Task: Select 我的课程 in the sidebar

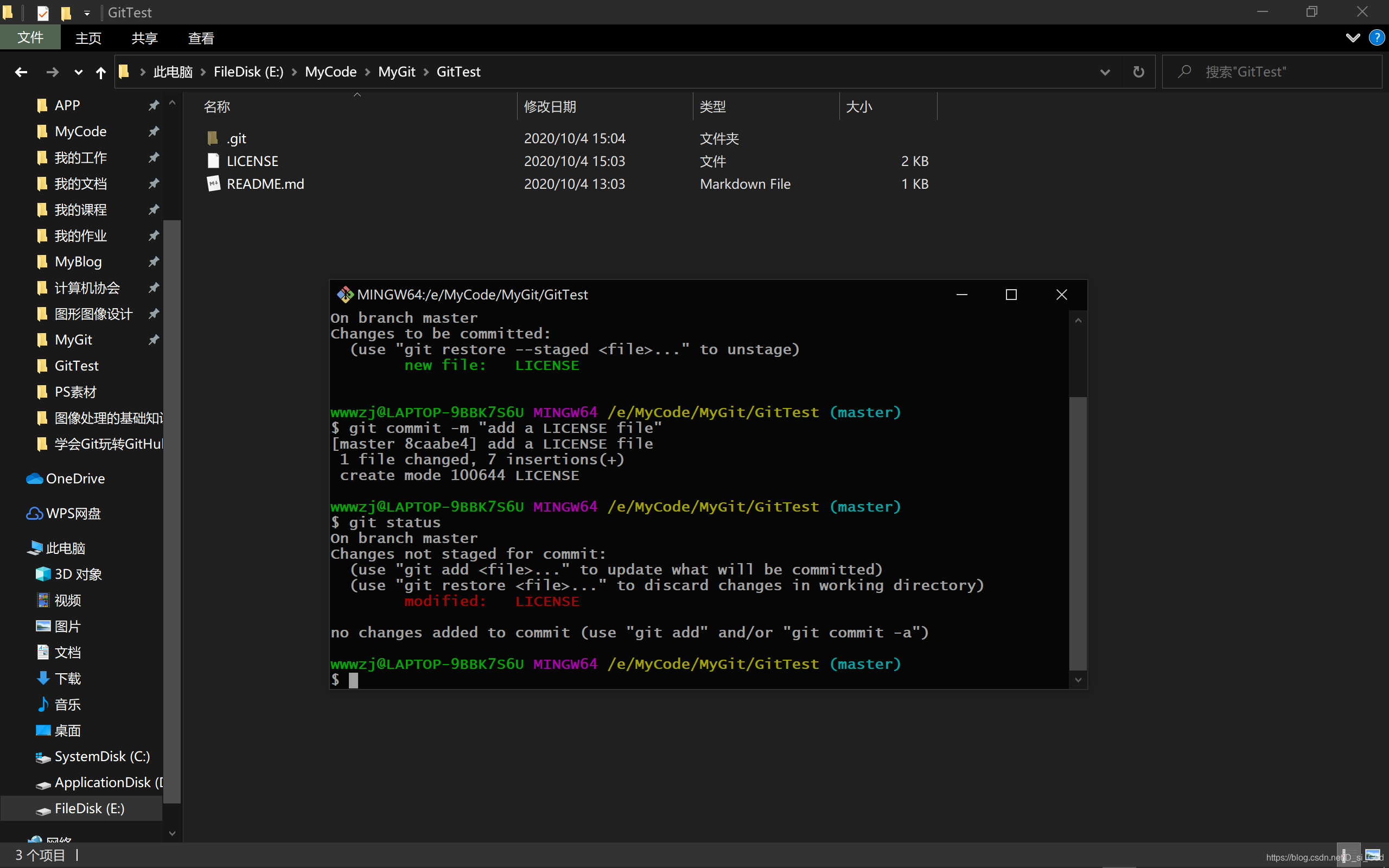Action: pyautogui.click(x=80, y=209)
